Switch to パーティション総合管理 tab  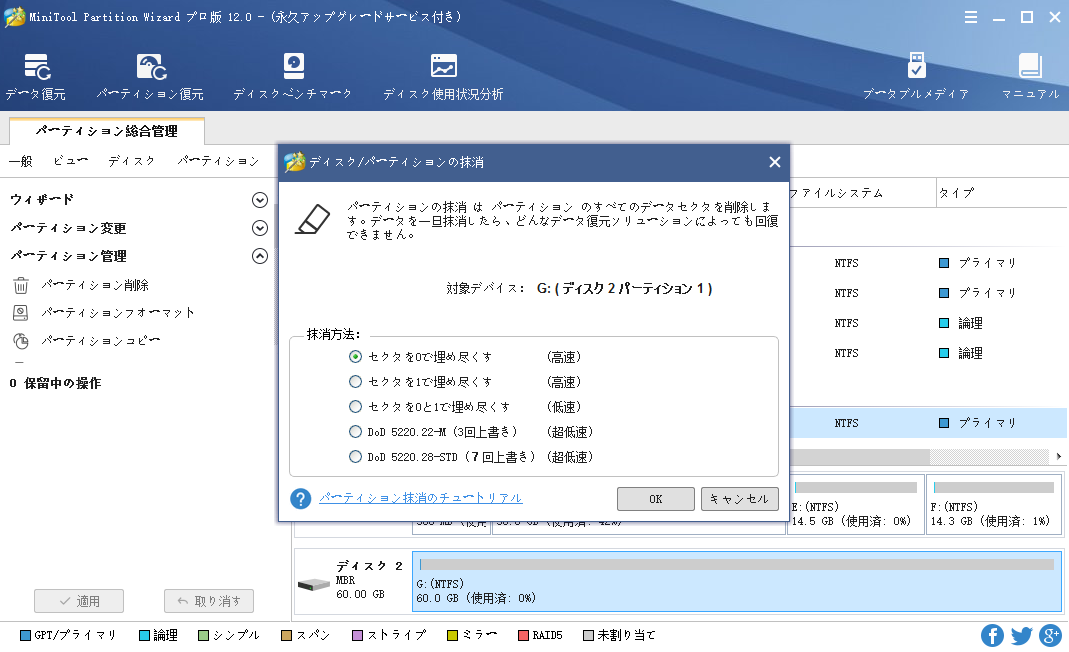tap(107, 131)
